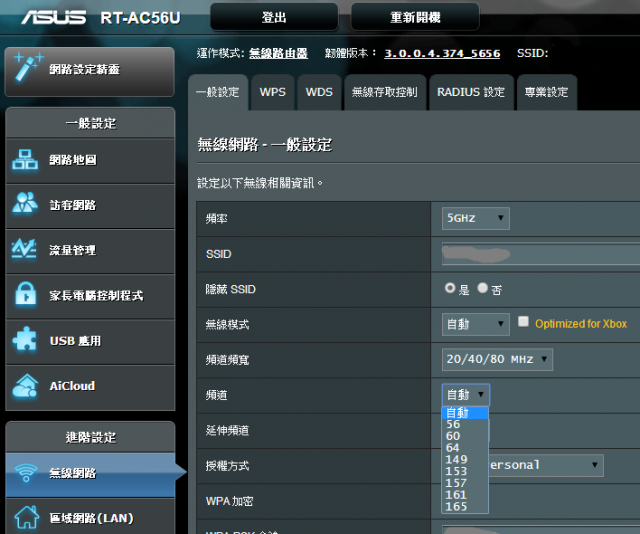
Task: Click the 區域網路(LAN) house icon
Action: coord(27,517)
